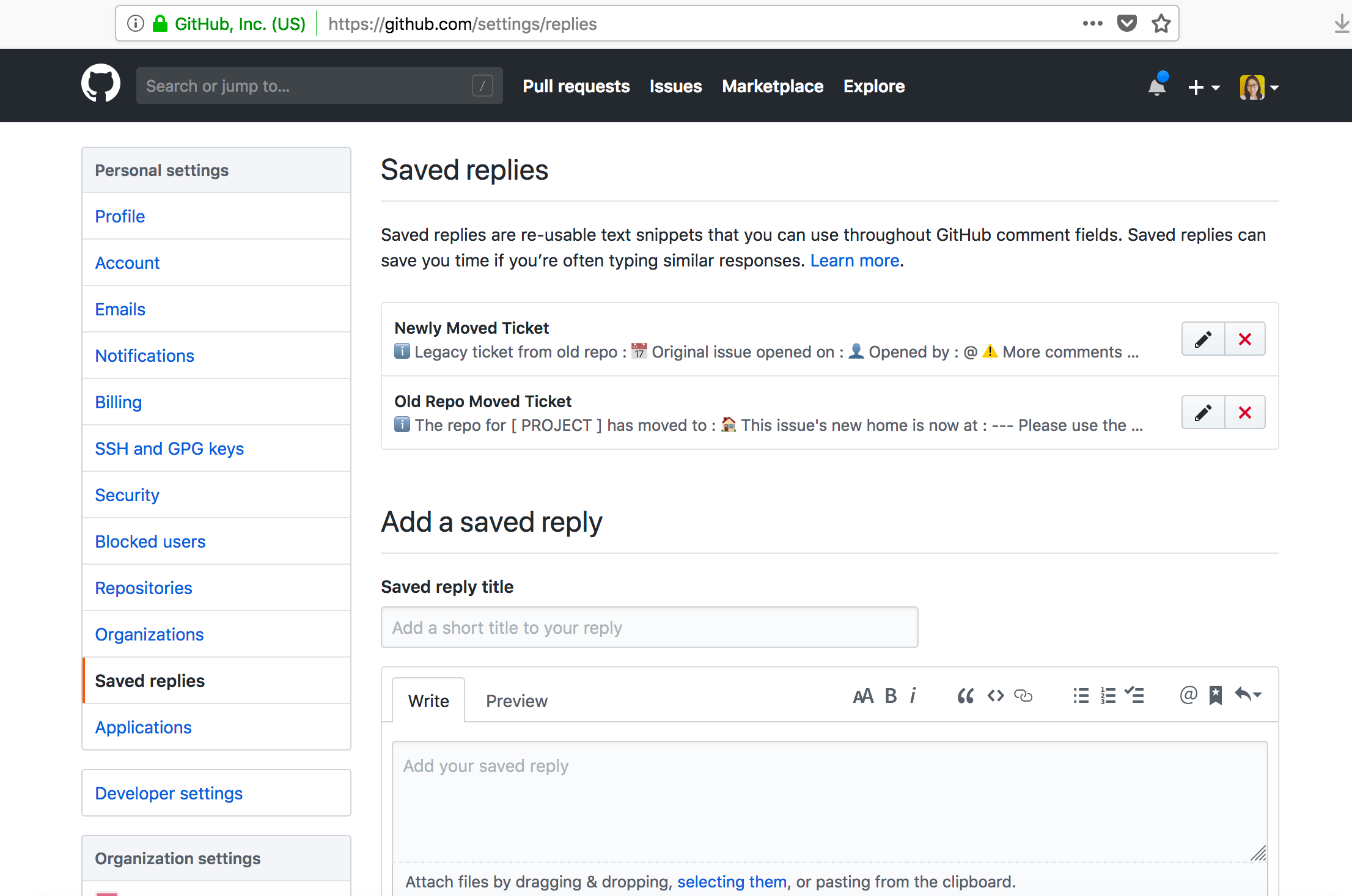Open the notifications bell
Viewport: 1352px width, 896px height.
(1157, 87)
